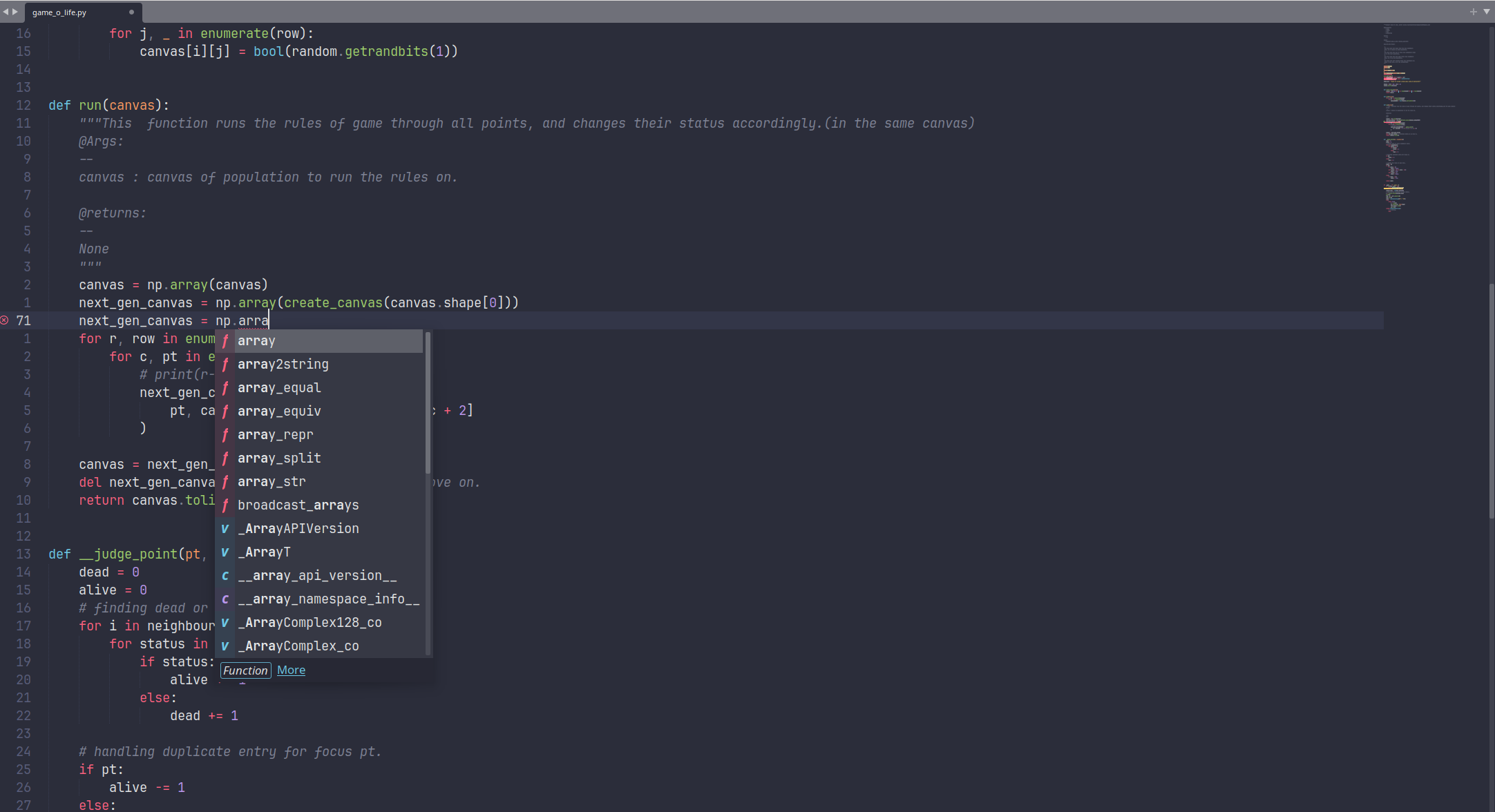The image size is (1495, 812).
Task: Add a new tab with plus icon
Action: point(1474,12)
